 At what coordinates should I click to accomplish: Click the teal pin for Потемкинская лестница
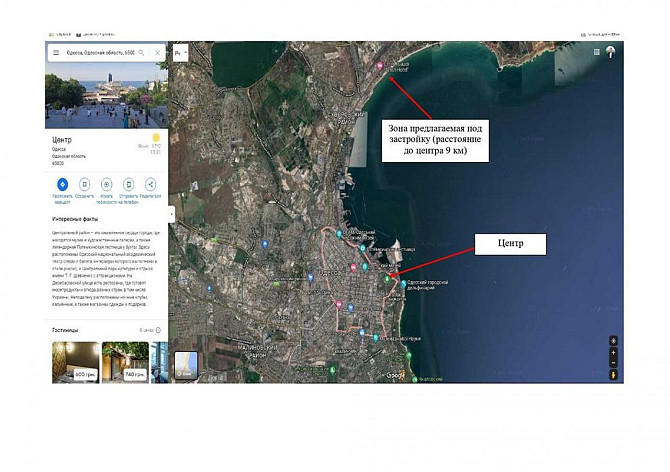click(362, 248)
